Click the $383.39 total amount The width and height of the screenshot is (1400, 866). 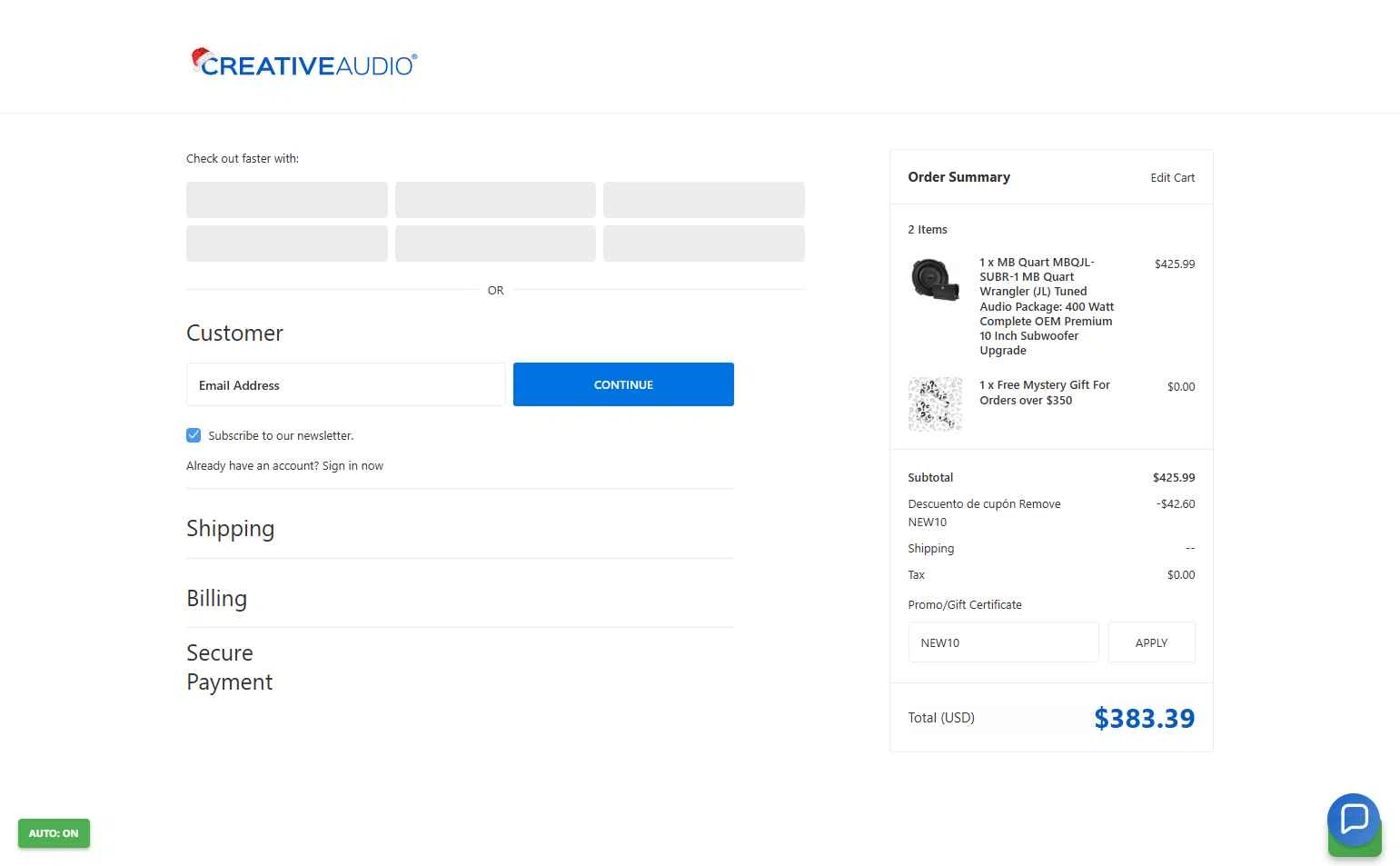coord(1144,718)
